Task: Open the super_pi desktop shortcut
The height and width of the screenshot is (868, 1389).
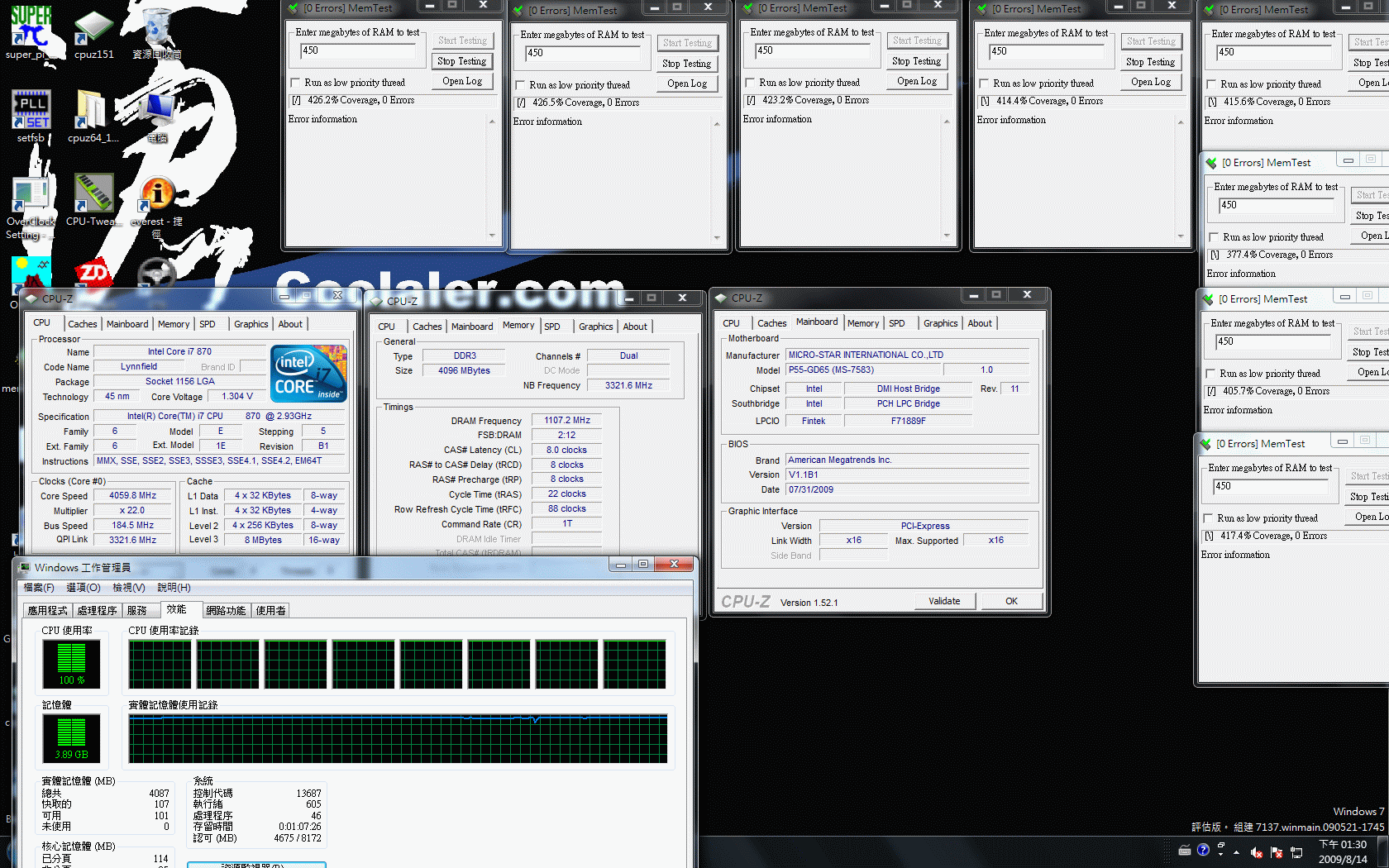Action: click(31, 32)
